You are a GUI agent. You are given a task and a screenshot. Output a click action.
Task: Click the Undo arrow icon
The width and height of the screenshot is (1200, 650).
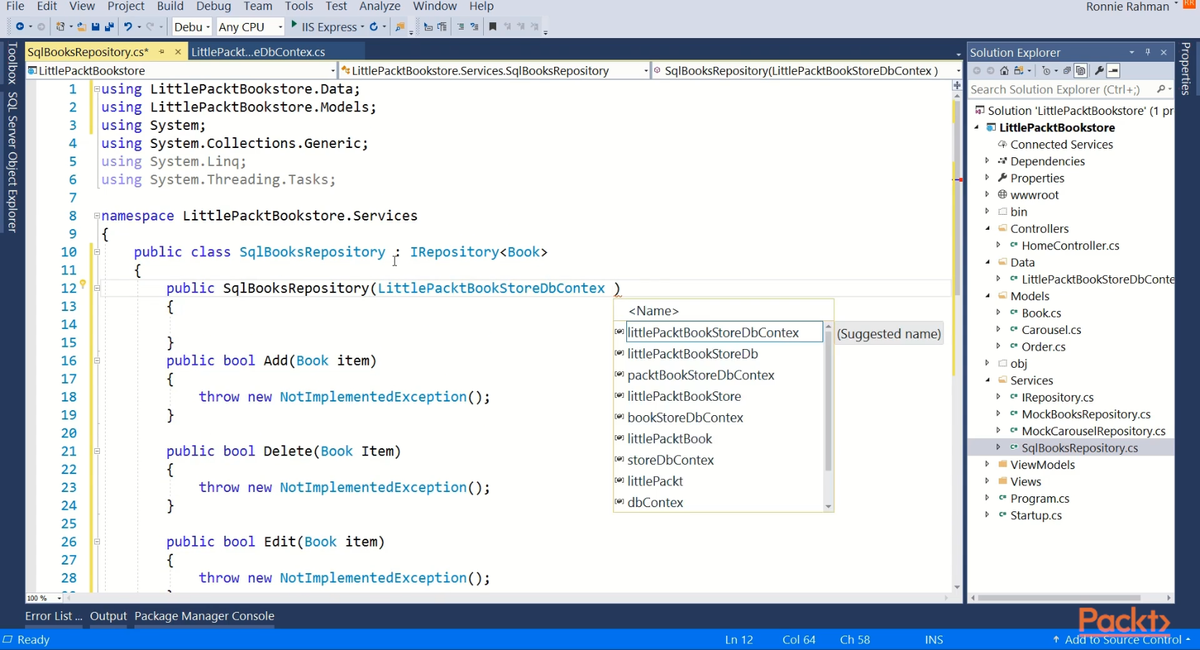(x=127, y=26)
